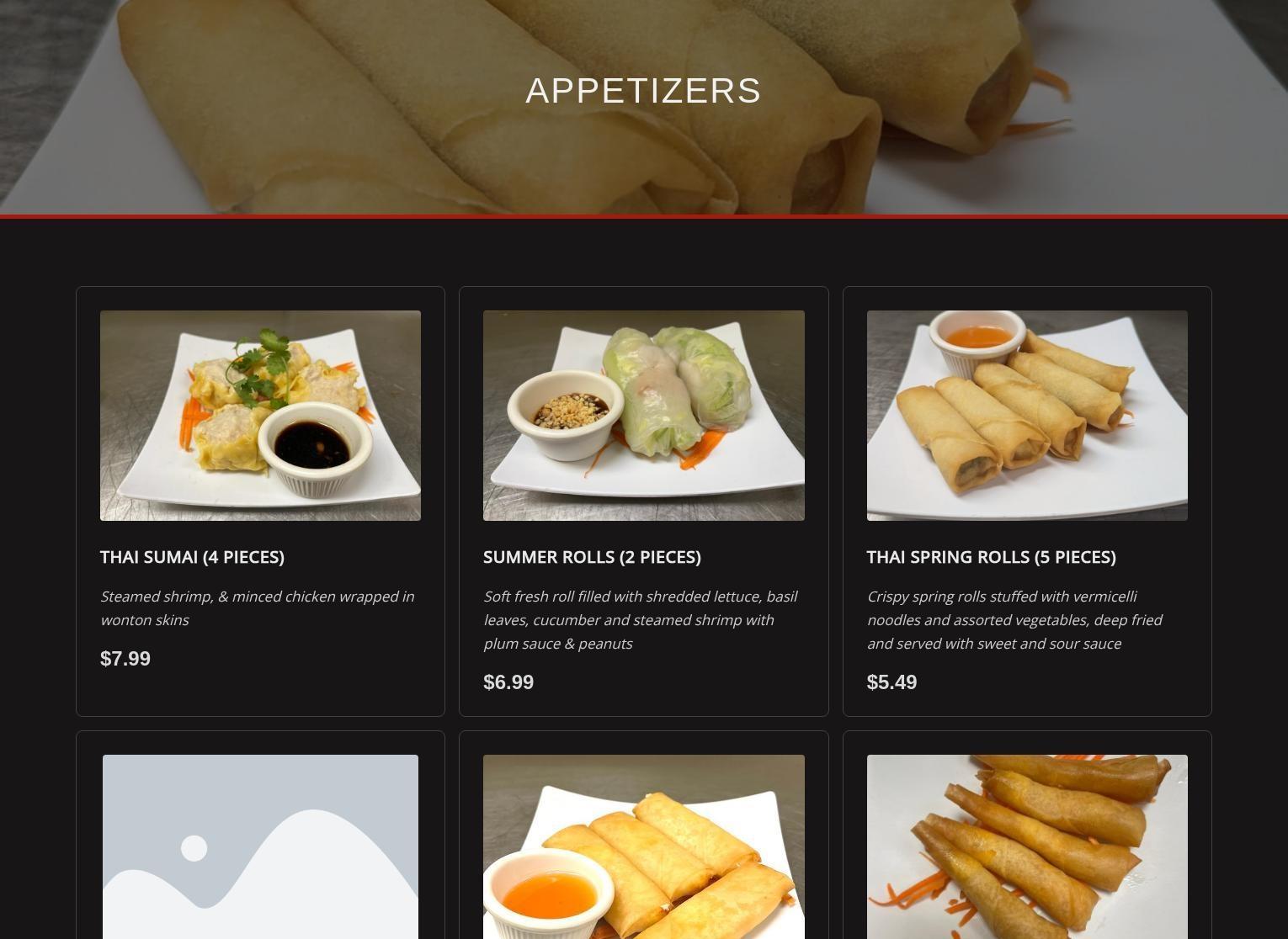Image resolution: width=1288 pixels, height=939 pixels.
Task: Open the Thai Sumai dish photo
Action: pos(260,416)
